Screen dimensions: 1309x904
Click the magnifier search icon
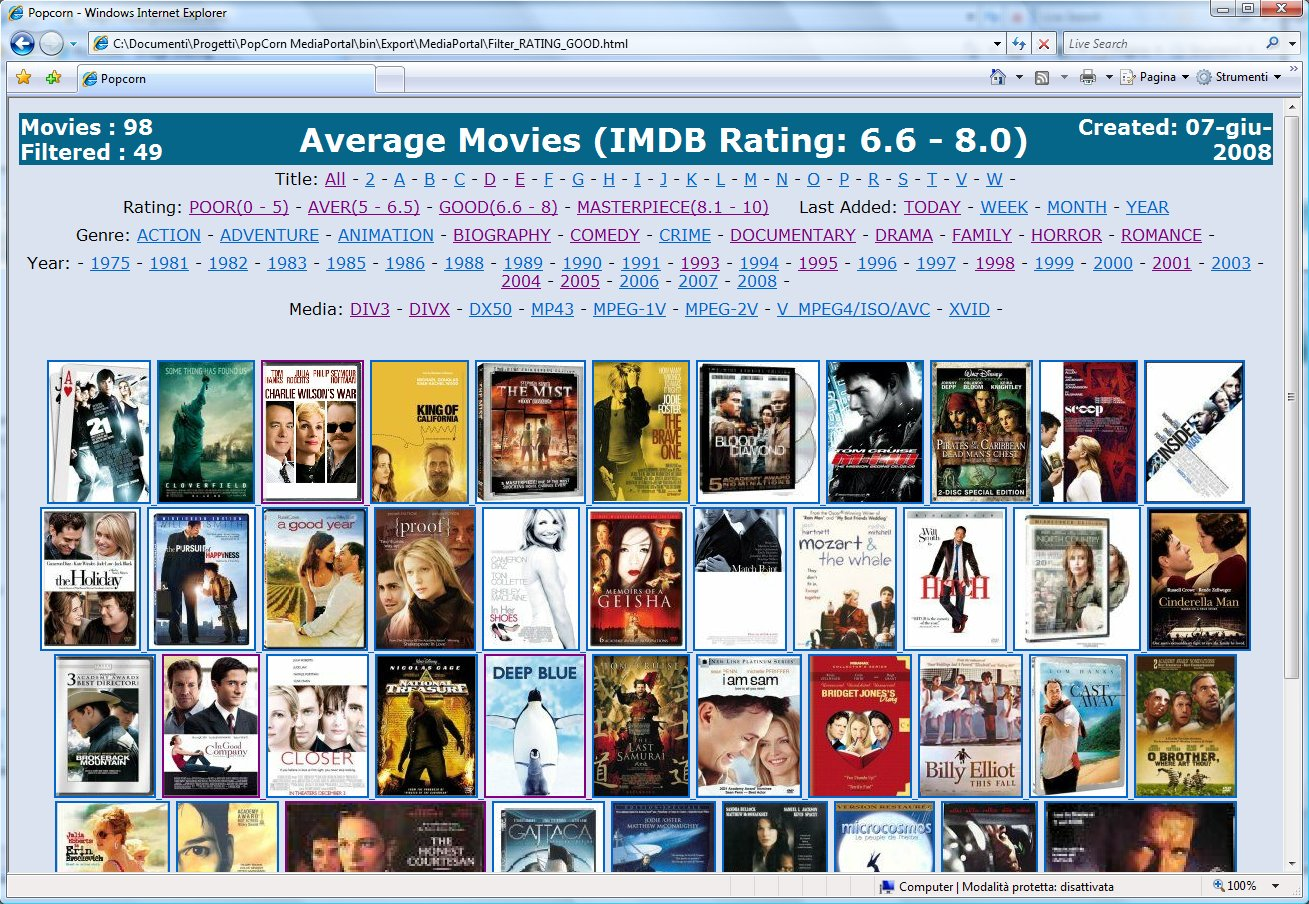pos(1272,44)
